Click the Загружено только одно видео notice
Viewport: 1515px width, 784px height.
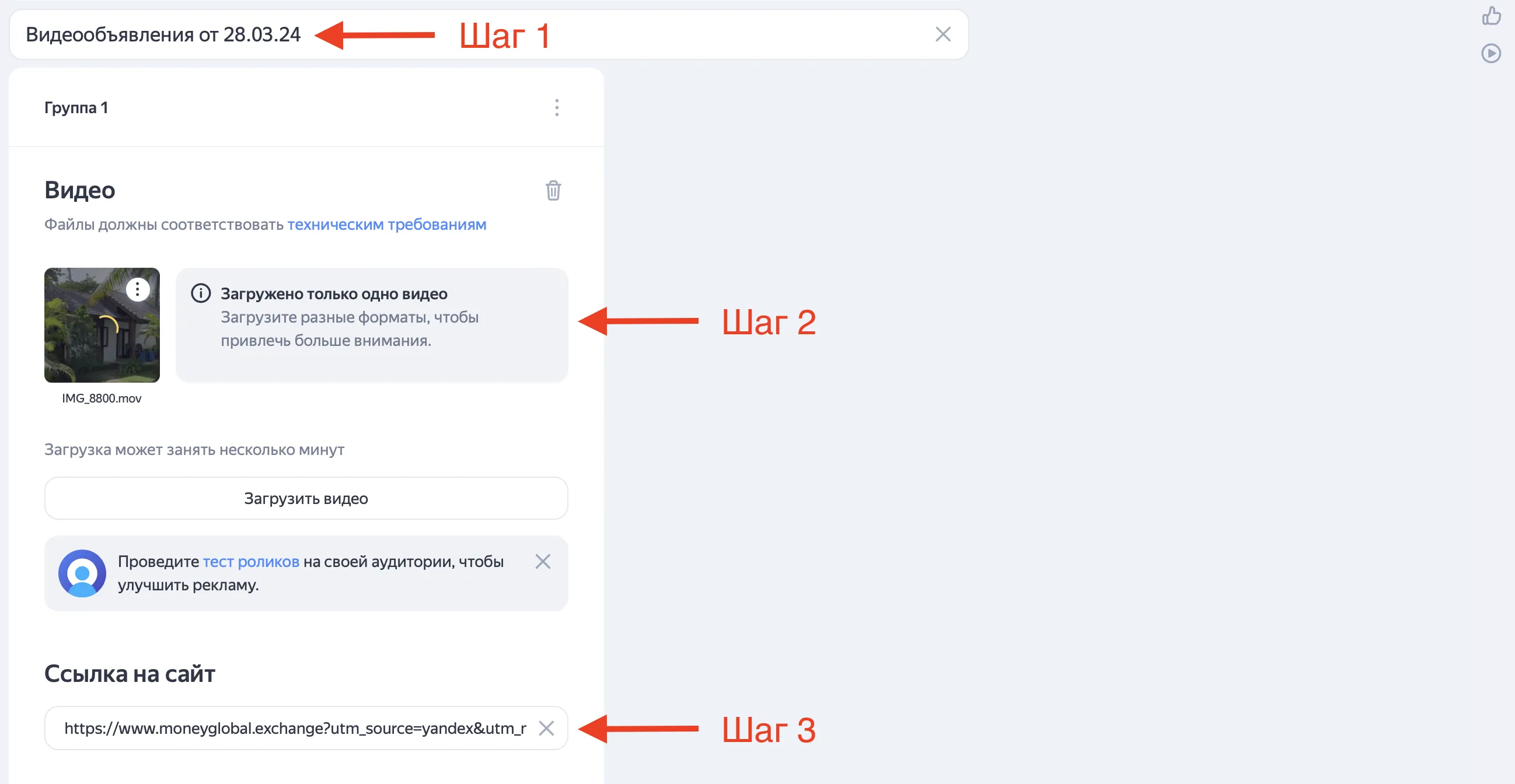(x=372, y=325)
